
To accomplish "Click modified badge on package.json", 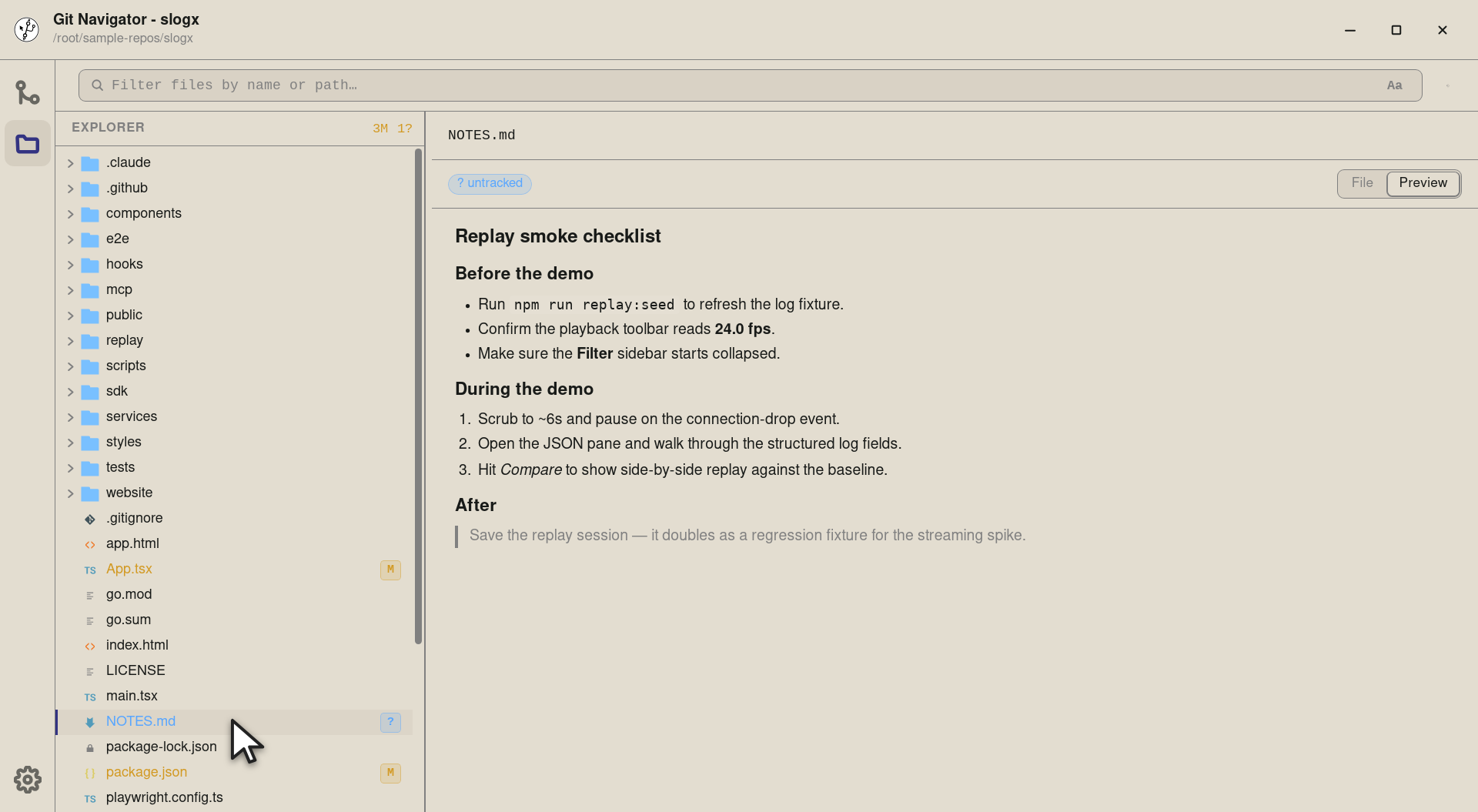I will (390, 773).
